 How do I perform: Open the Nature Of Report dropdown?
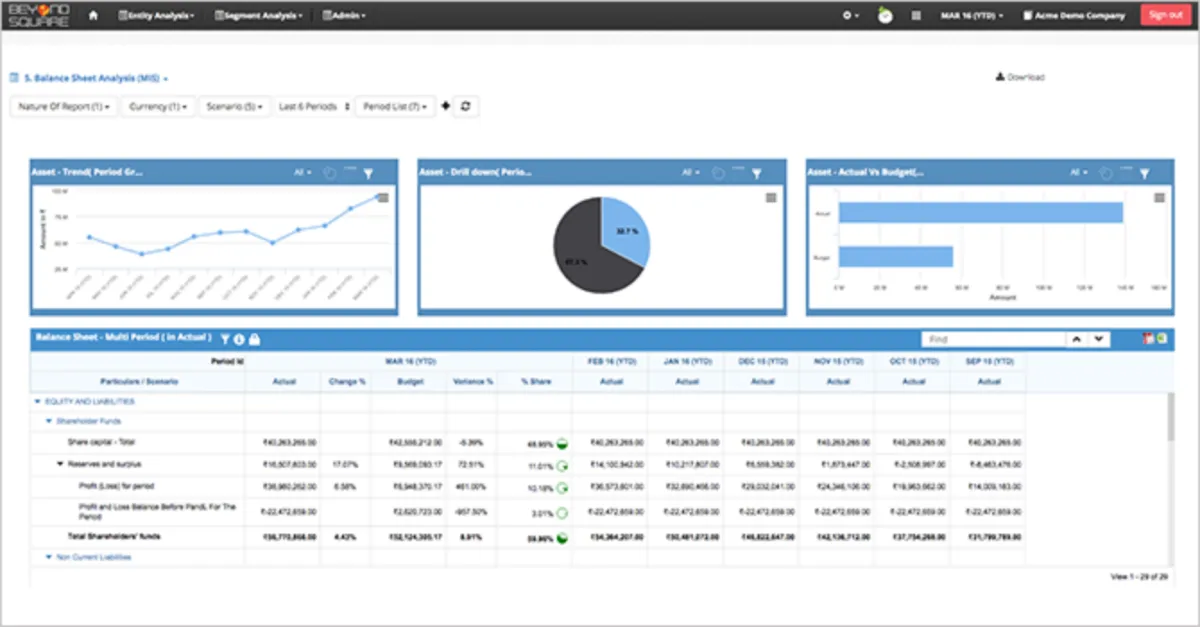(x=64, y=106)
